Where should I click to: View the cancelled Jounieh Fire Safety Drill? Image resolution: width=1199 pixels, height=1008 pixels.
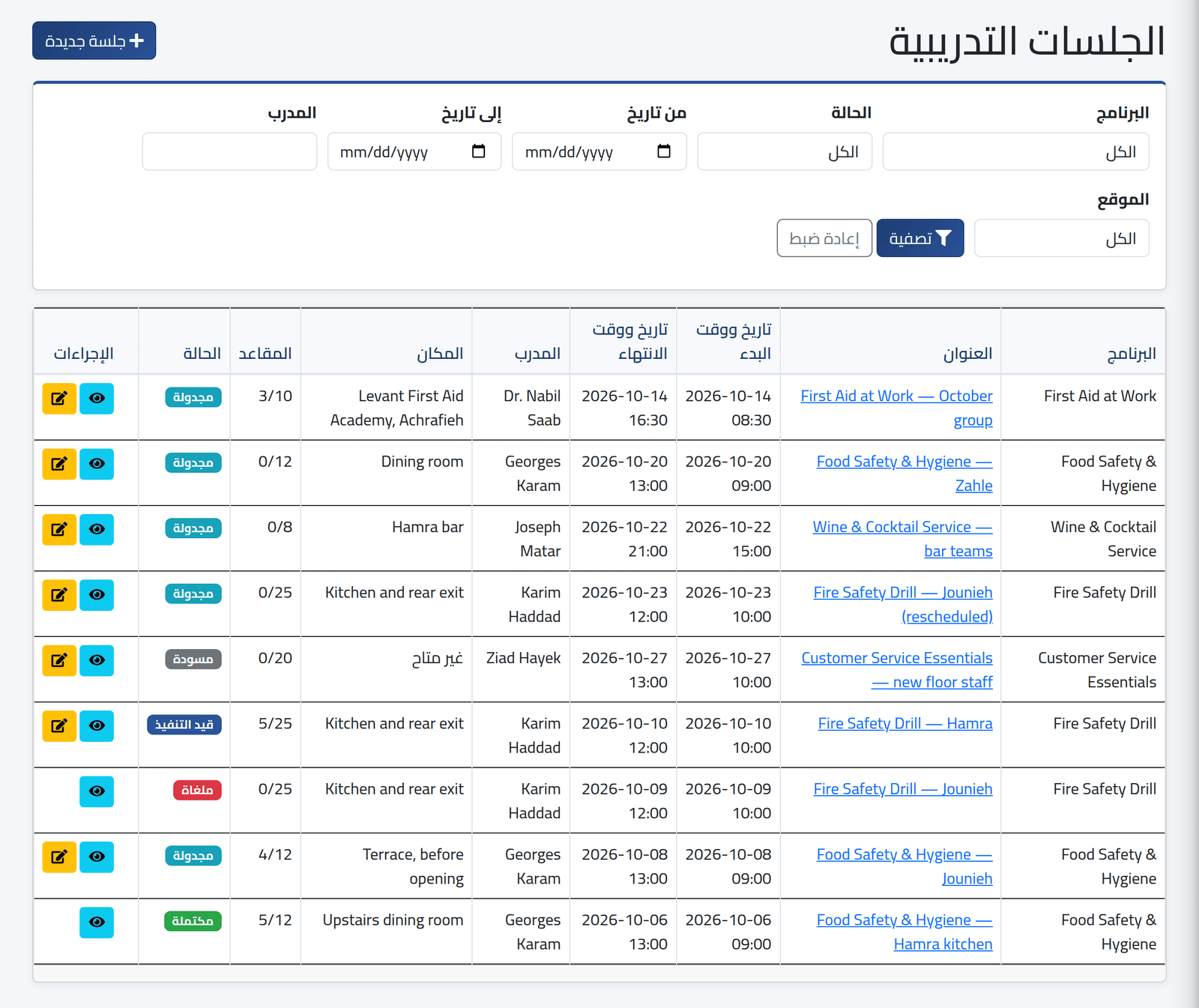97,791
